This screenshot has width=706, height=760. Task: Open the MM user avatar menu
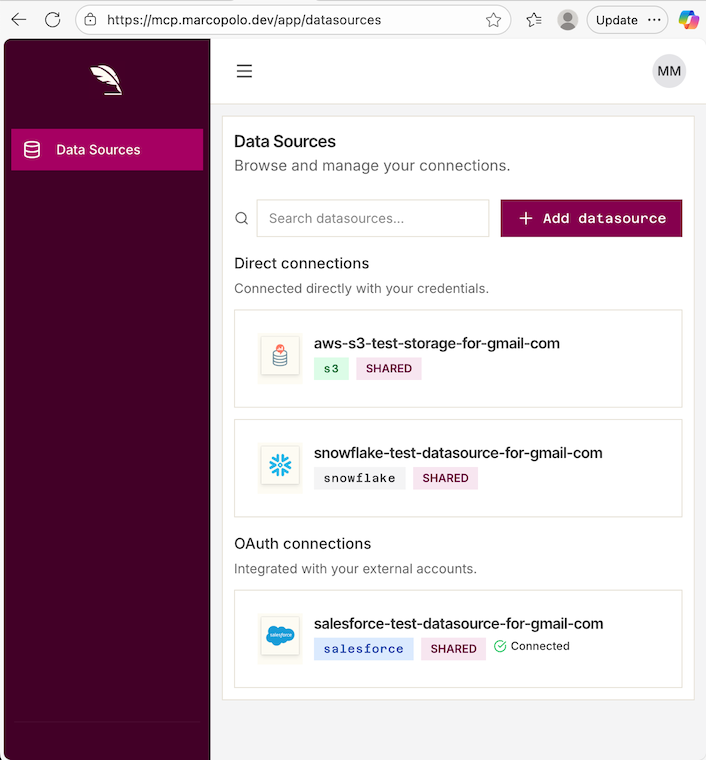point(669,71)
